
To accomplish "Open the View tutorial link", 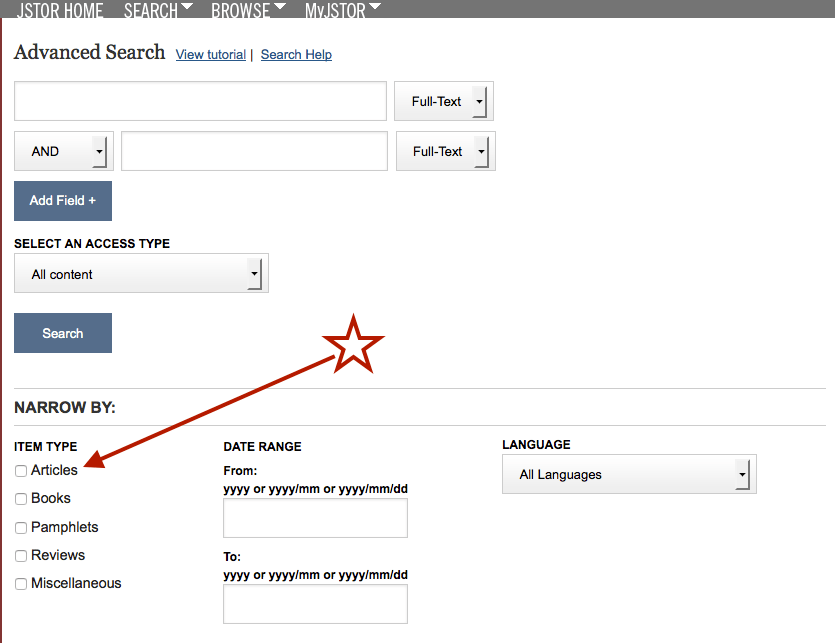I will 210,55.
